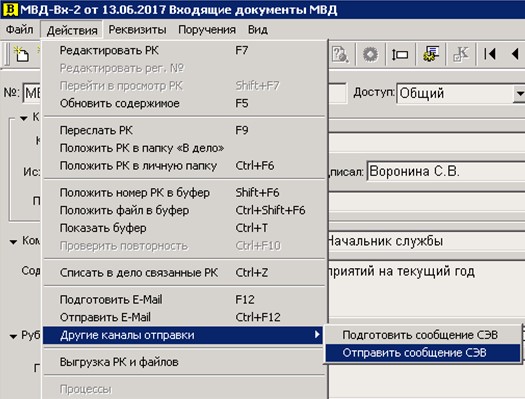Select Выгрузка РК и файлов

coord(184,362)
